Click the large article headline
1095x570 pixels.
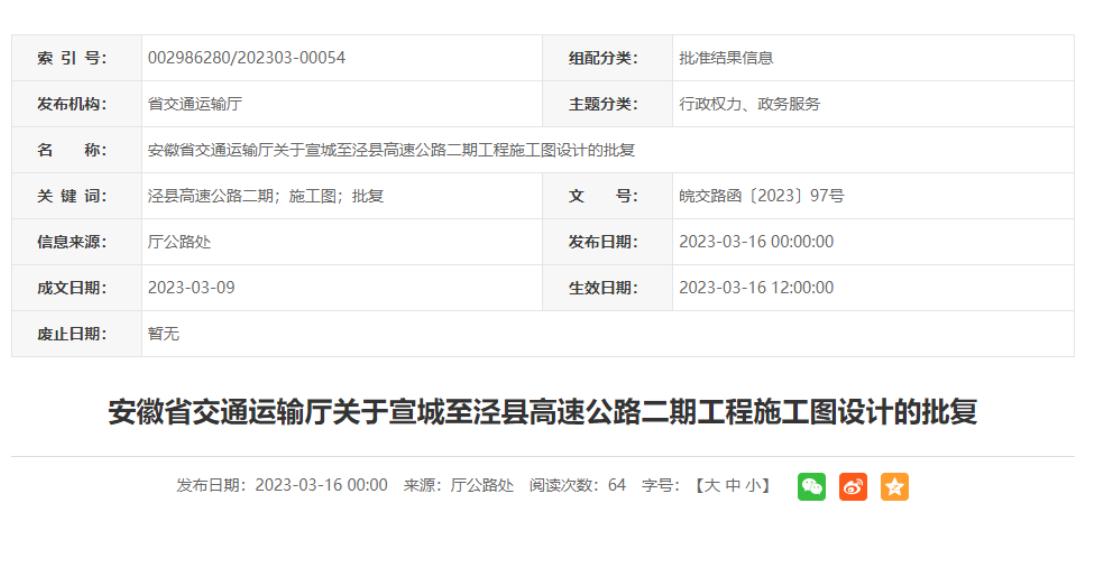pos(543,411)
